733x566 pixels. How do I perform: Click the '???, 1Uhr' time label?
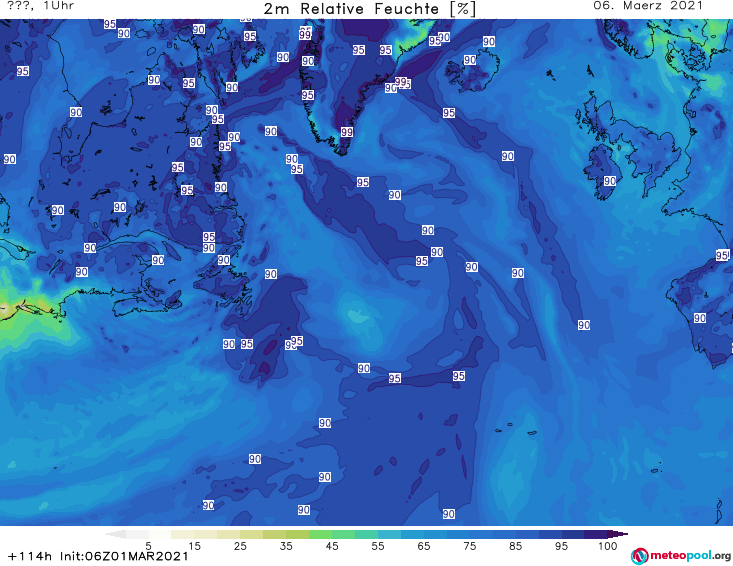click(x=41, y=6)
